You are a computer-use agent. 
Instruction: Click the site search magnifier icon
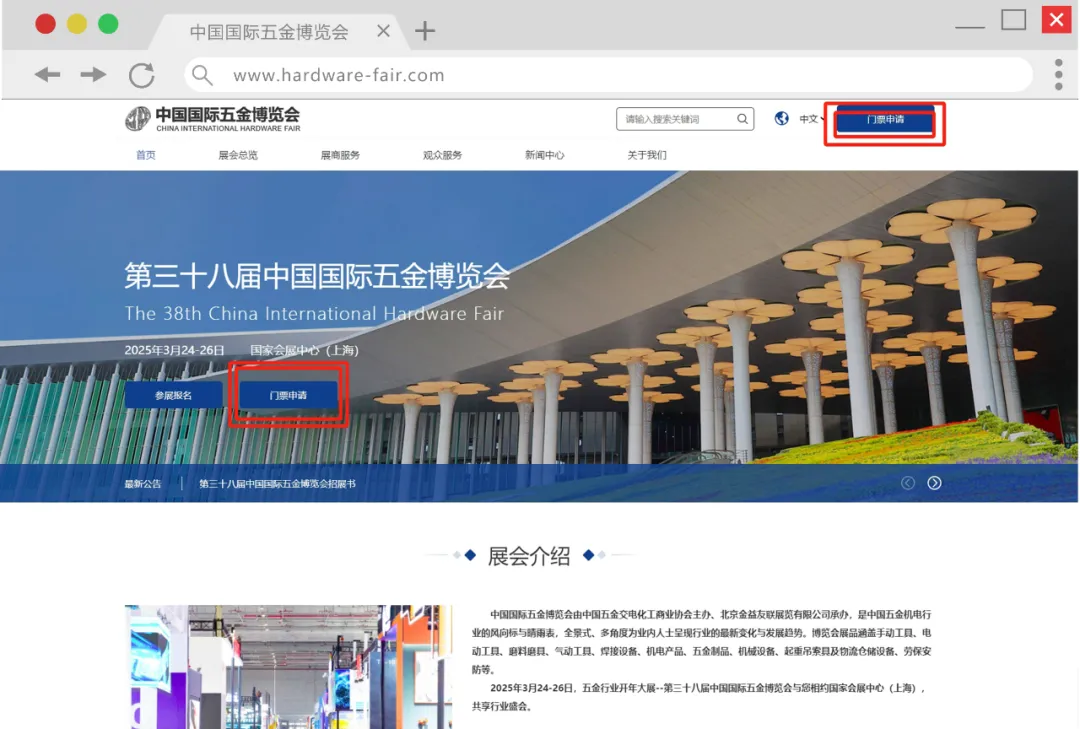pyautogui.click(x=742, y=119)
